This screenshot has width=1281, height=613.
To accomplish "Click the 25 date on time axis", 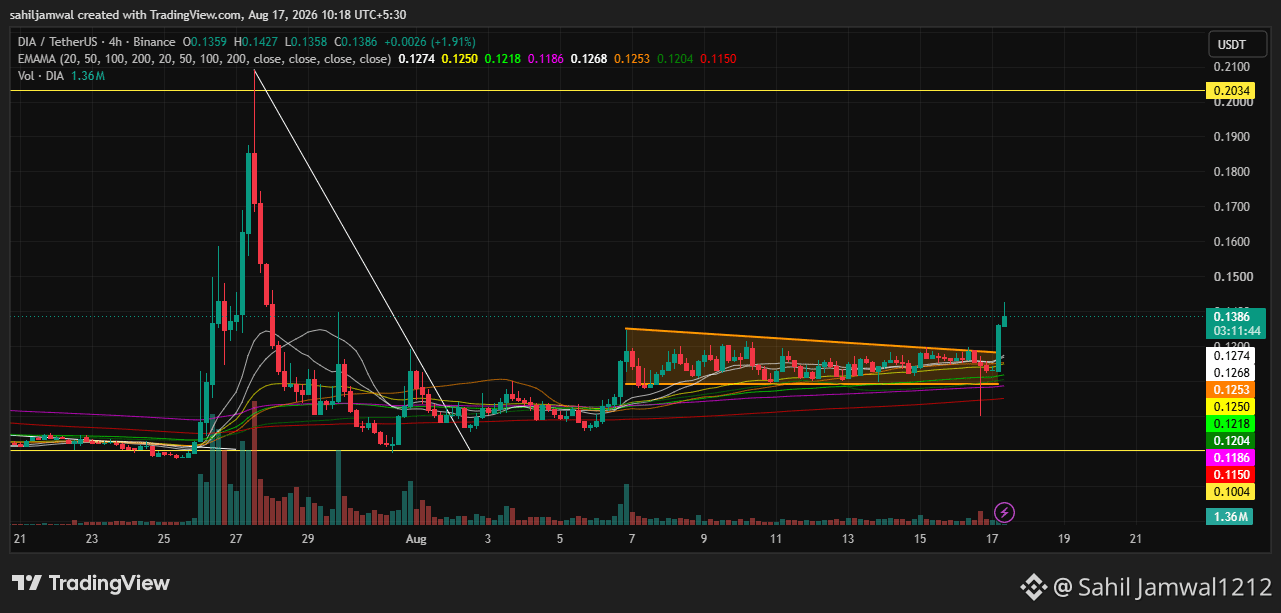I will point(164,539).
